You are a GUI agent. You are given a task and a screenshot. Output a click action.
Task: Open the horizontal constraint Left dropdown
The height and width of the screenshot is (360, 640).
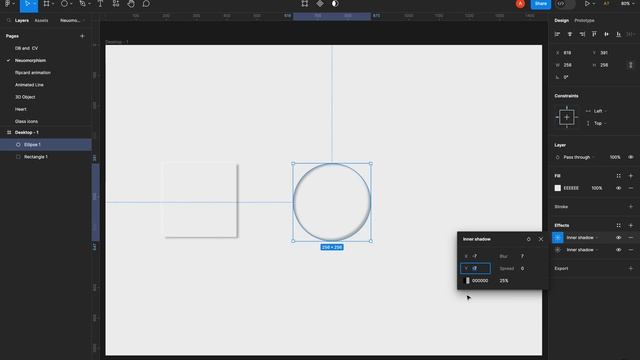[x=596, y=111]
